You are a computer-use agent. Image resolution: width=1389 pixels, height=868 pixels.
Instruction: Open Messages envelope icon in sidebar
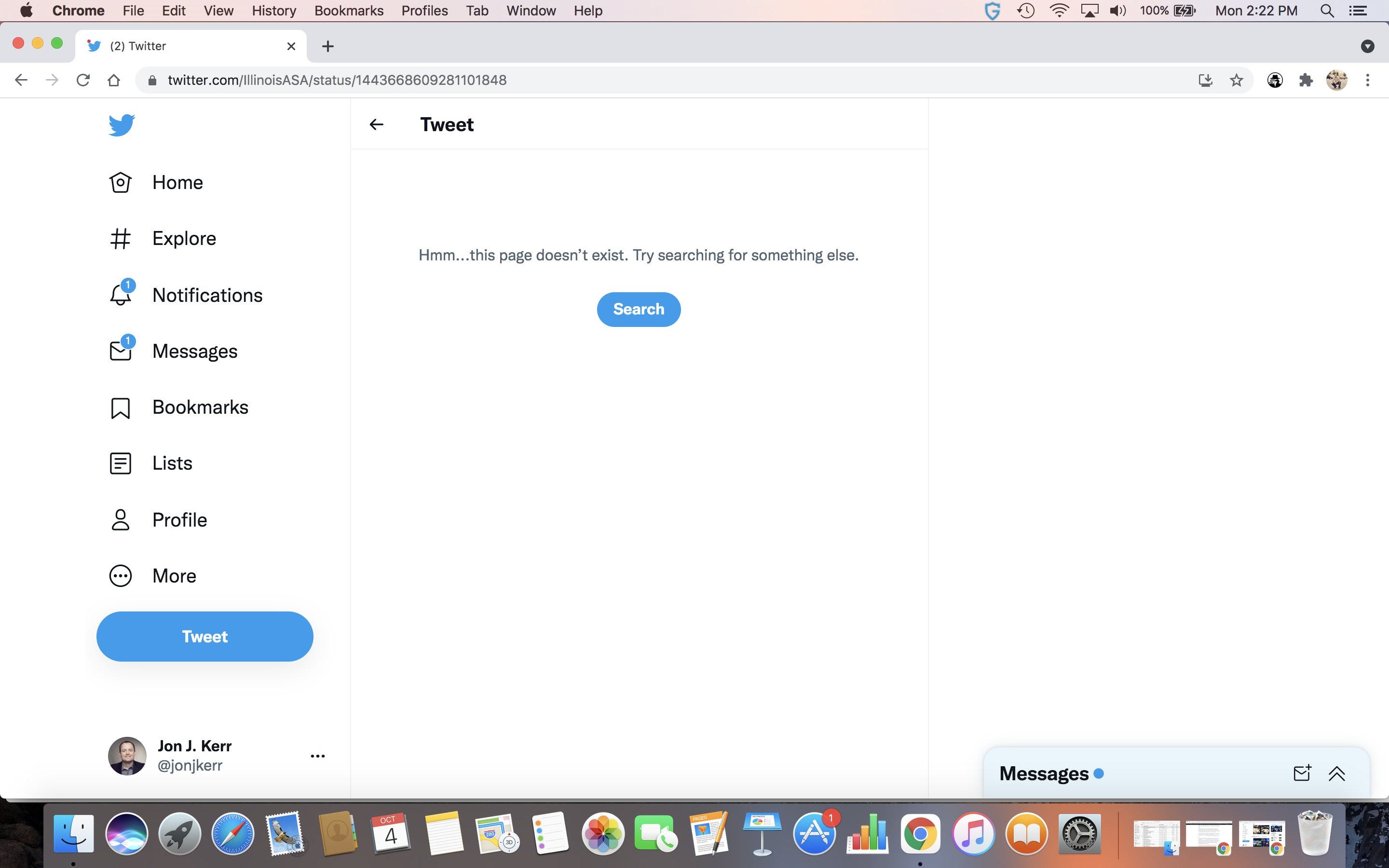click(x=121, y=350)
